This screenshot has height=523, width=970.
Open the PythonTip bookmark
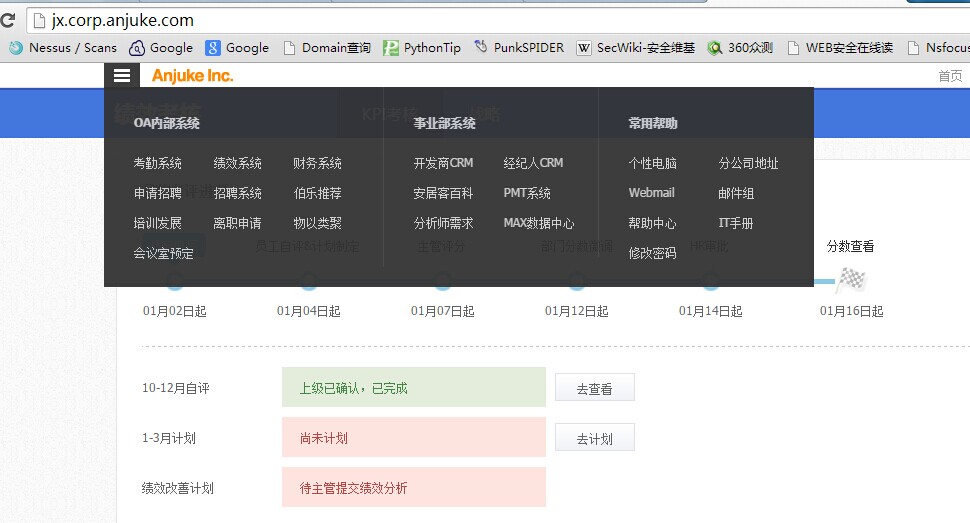point(422,48)
